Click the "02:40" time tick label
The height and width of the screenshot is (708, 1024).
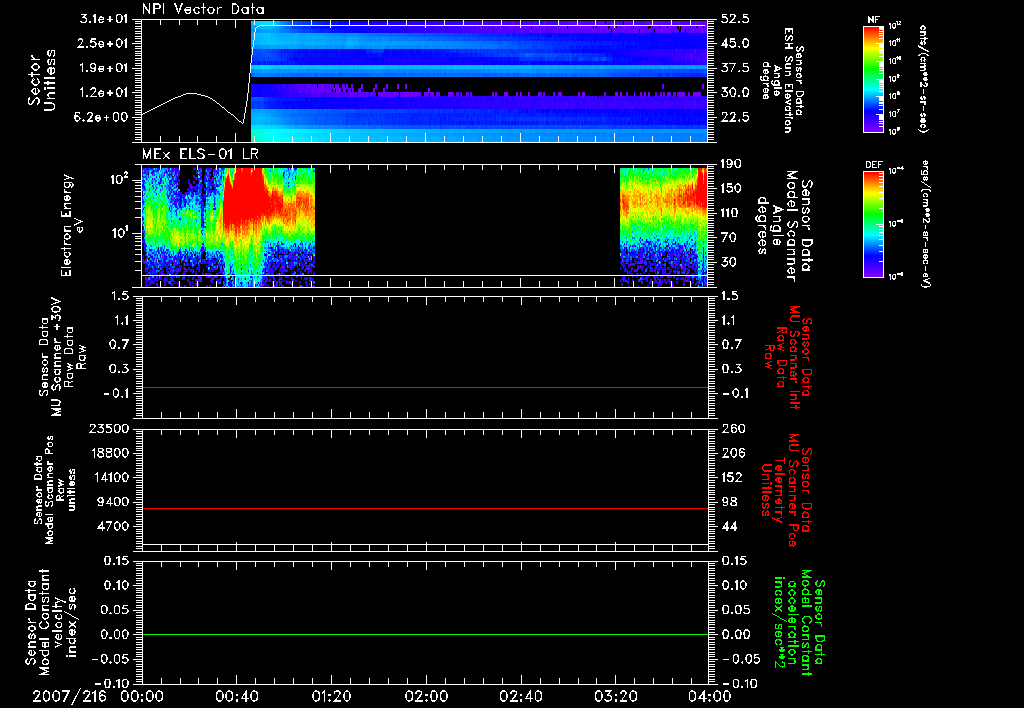coord(521,696)
